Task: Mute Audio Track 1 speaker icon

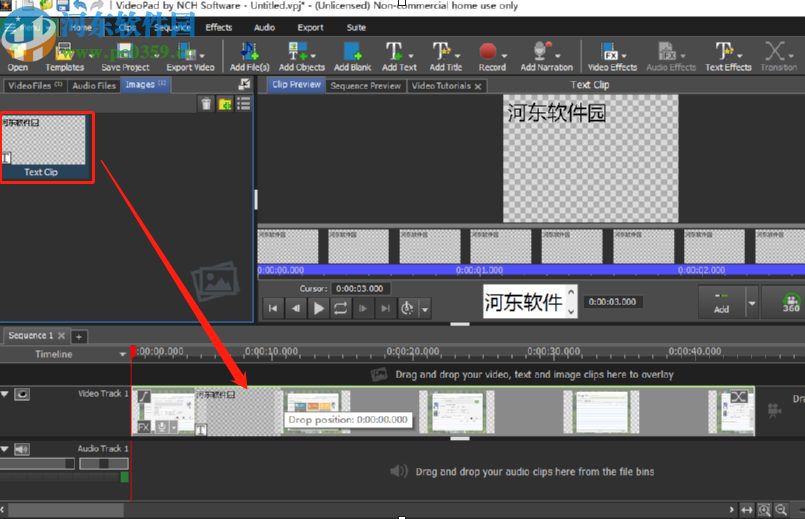Action: 22,450
